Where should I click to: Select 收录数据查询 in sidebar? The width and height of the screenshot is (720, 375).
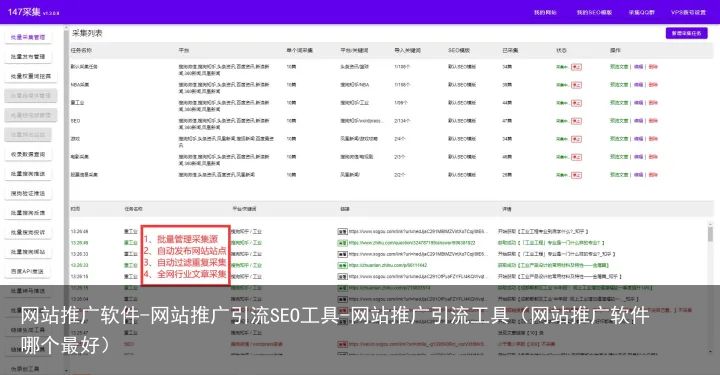(28, 154)
